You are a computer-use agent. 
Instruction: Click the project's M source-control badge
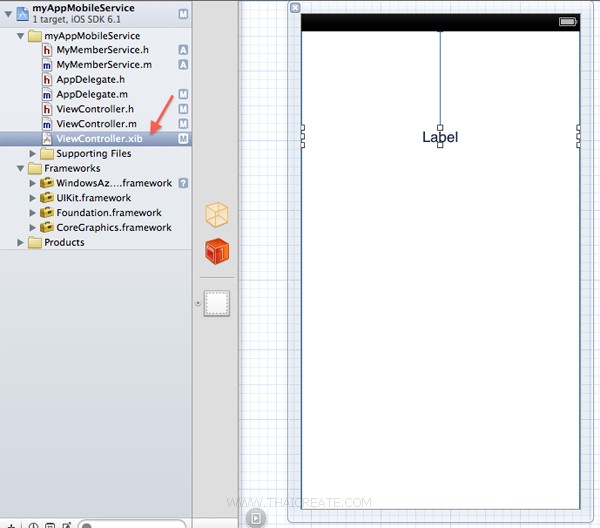pos(183,14)
